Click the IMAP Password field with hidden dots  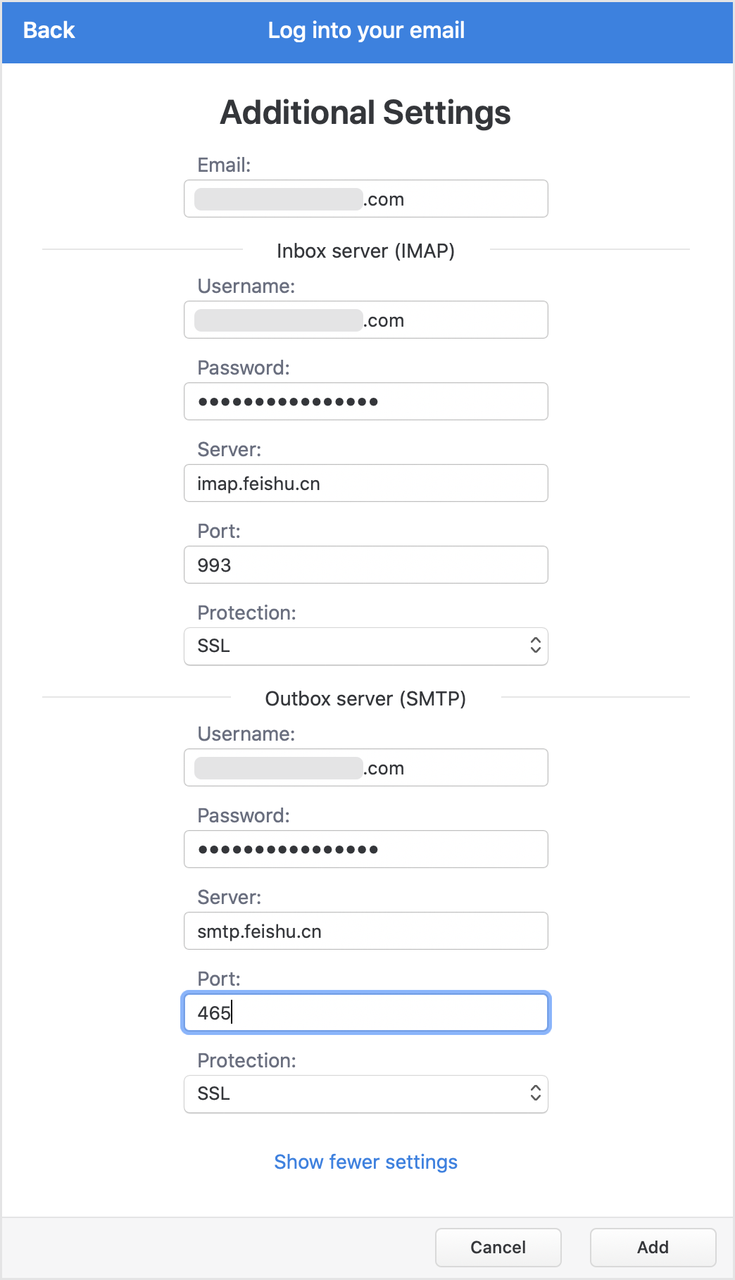point(365,401)
